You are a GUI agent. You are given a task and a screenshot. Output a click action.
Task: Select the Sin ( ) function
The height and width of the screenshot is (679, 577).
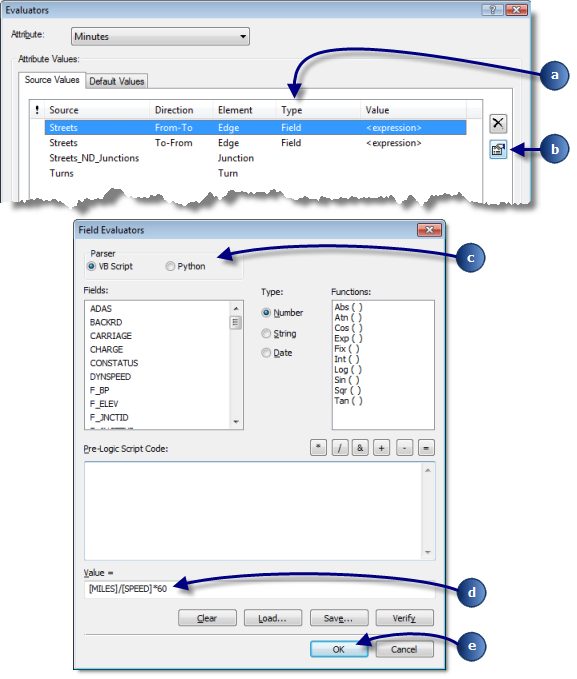click(x=347, y=380)
